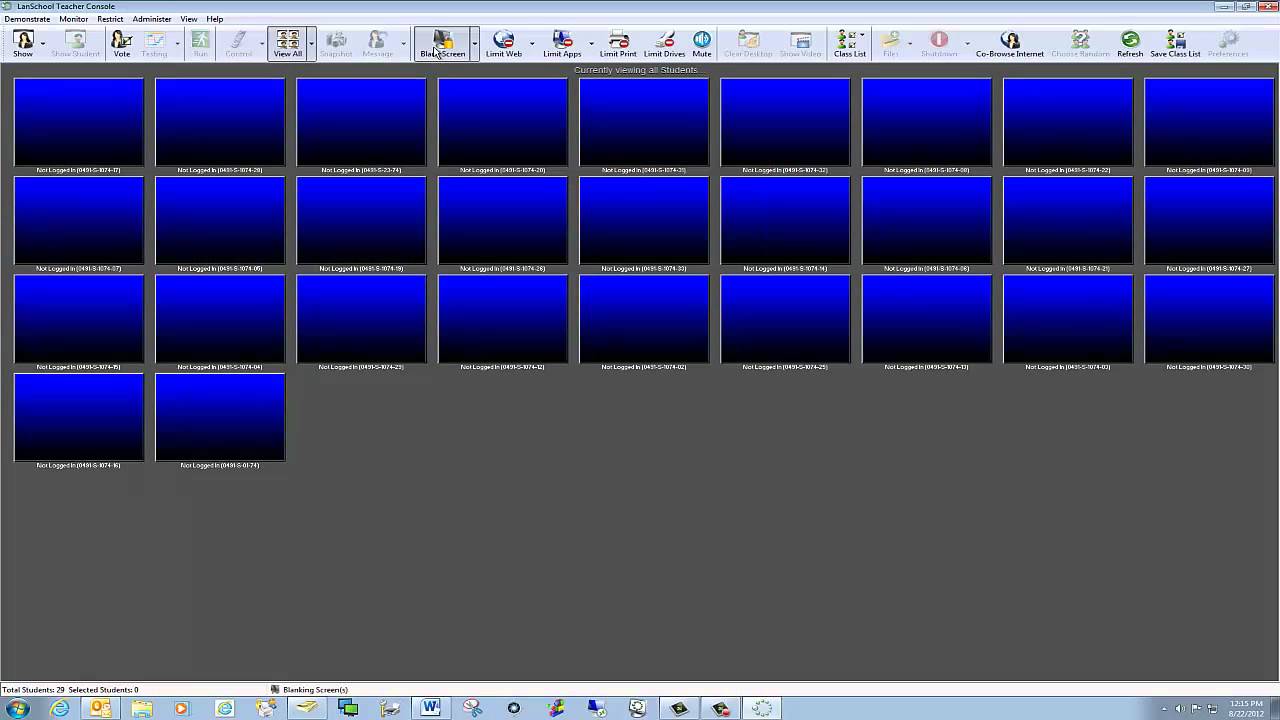The height and width of the screenshot is (720, 1280).
Task: Click the Clear Desktop icon
Action: 748,43
